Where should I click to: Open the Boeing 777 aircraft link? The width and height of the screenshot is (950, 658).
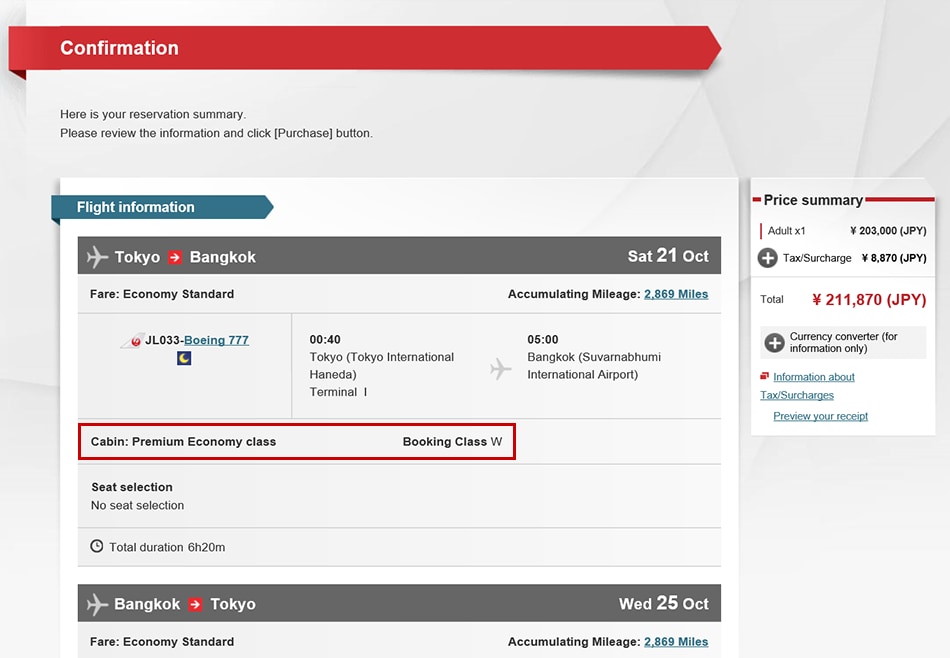(216, 340)
